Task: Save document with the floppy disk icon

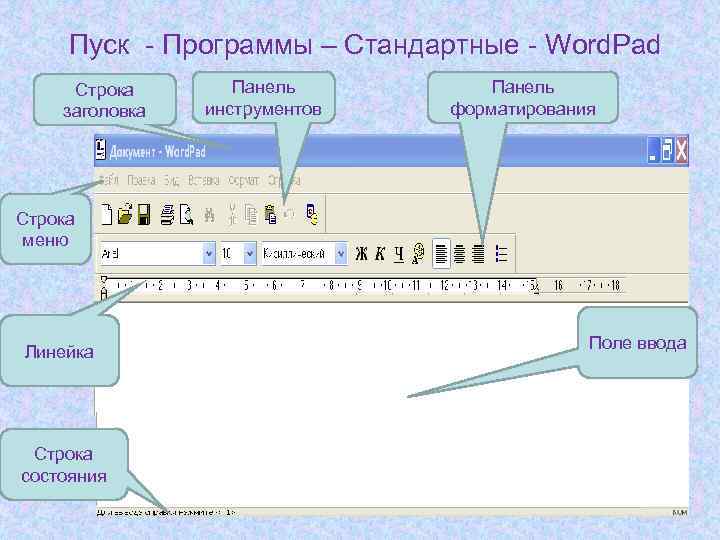Action: 144,214
